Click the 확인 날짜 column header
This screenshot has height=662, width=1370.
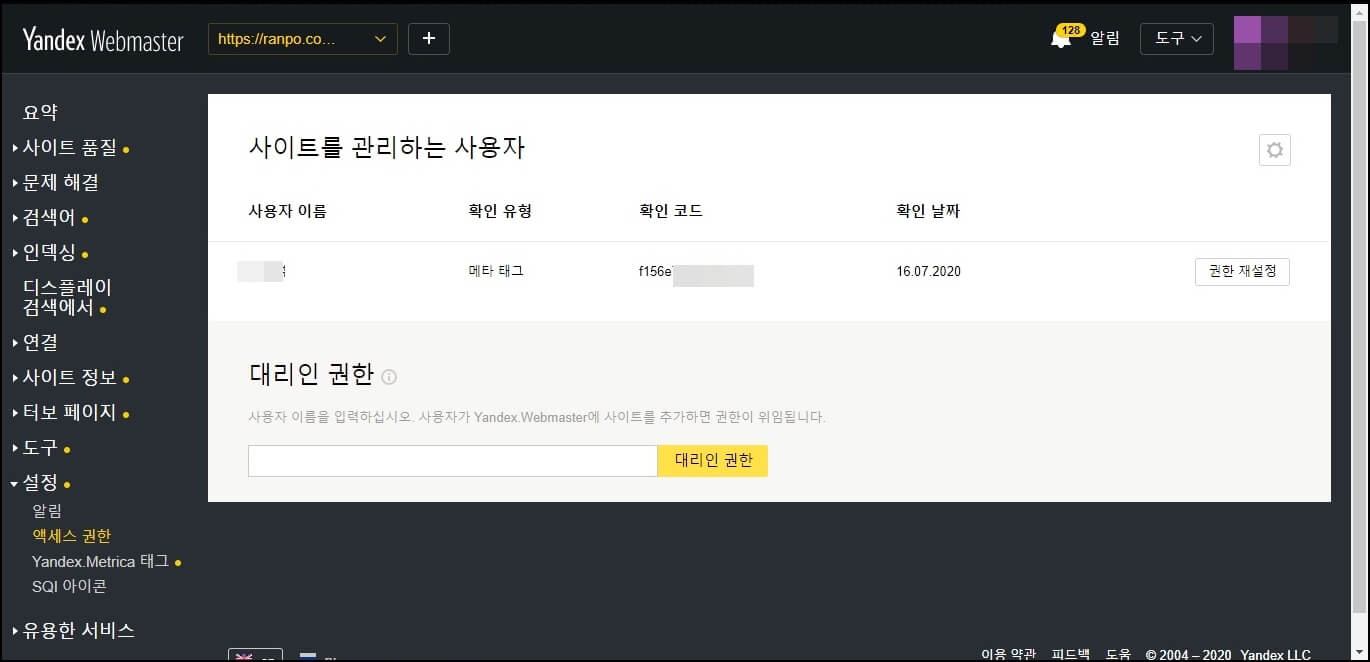[x=929, y=211]
